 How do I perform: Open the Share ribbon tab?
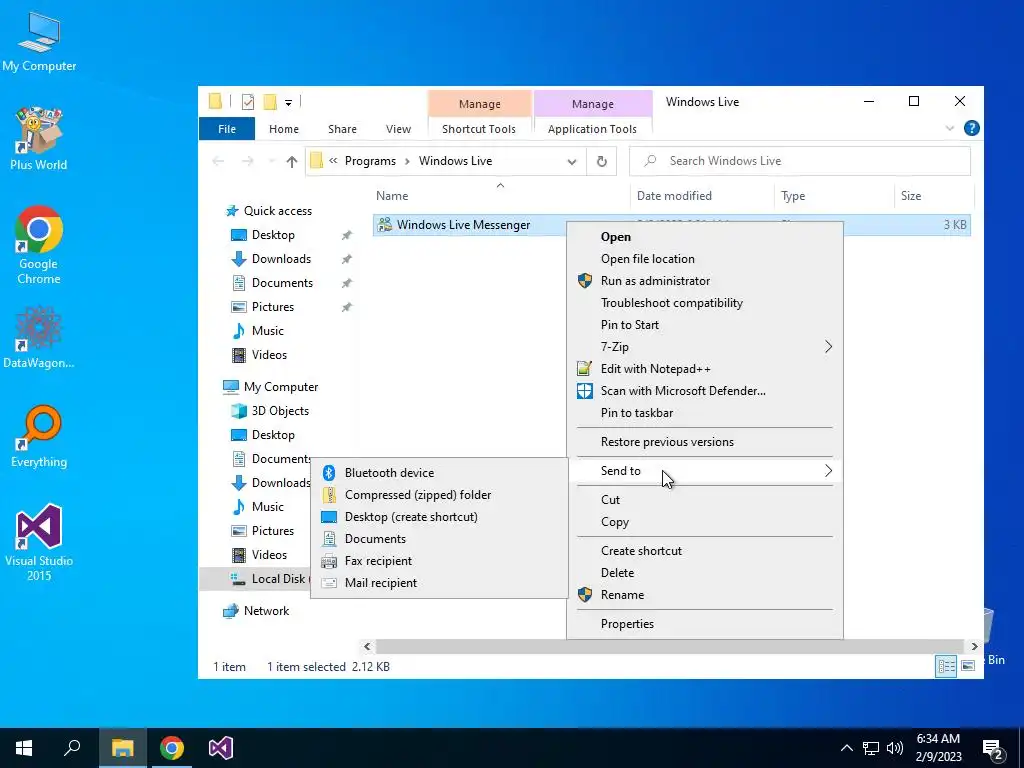point(342,129)
